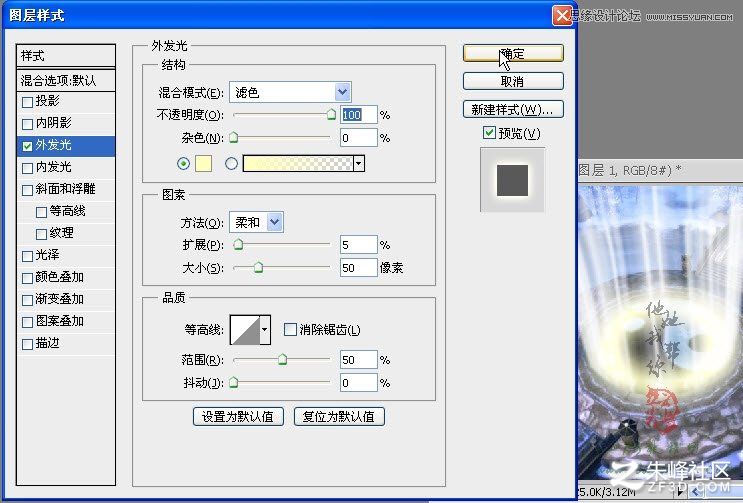Enable the 内阴影 checkbox

click(x=27, y=124)
